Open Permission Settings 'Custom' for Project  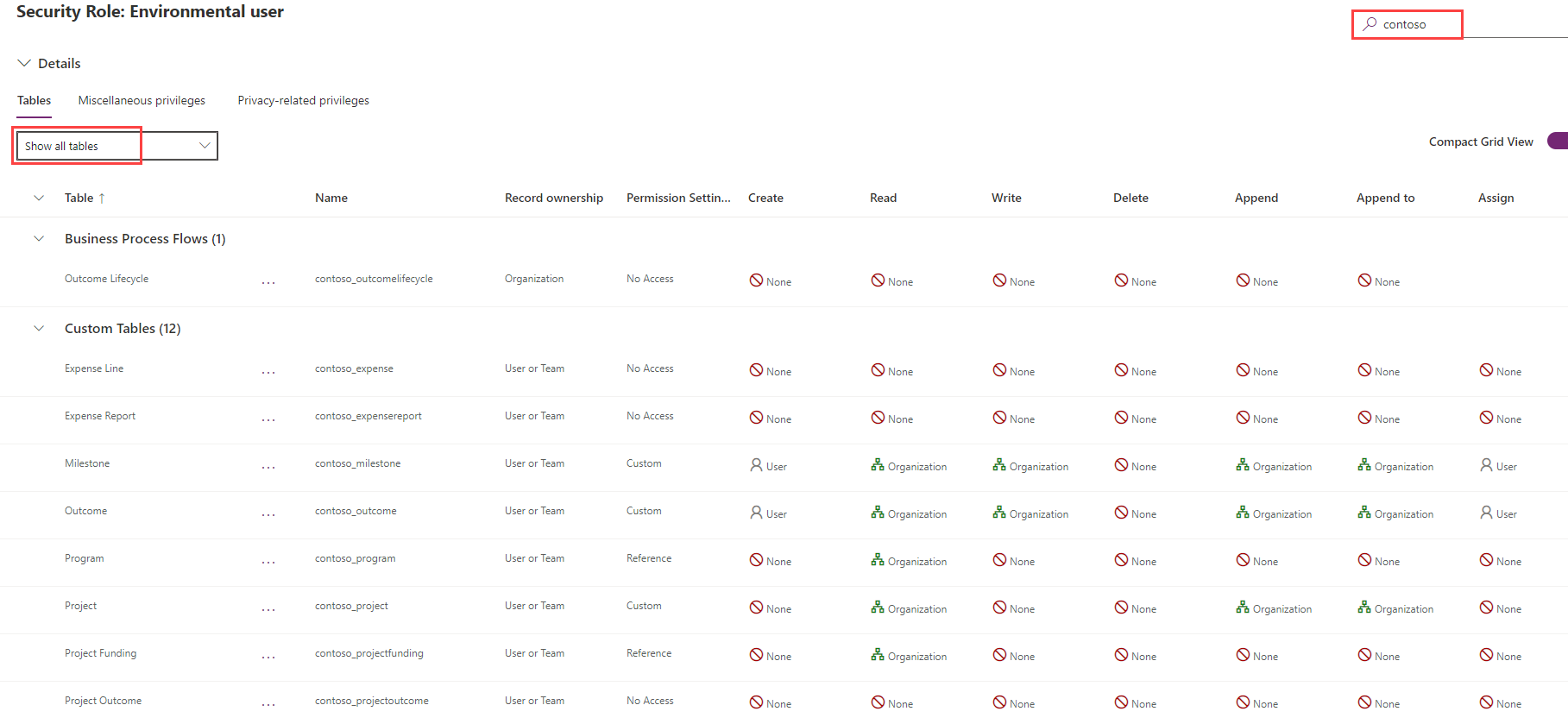coord(644,606)
